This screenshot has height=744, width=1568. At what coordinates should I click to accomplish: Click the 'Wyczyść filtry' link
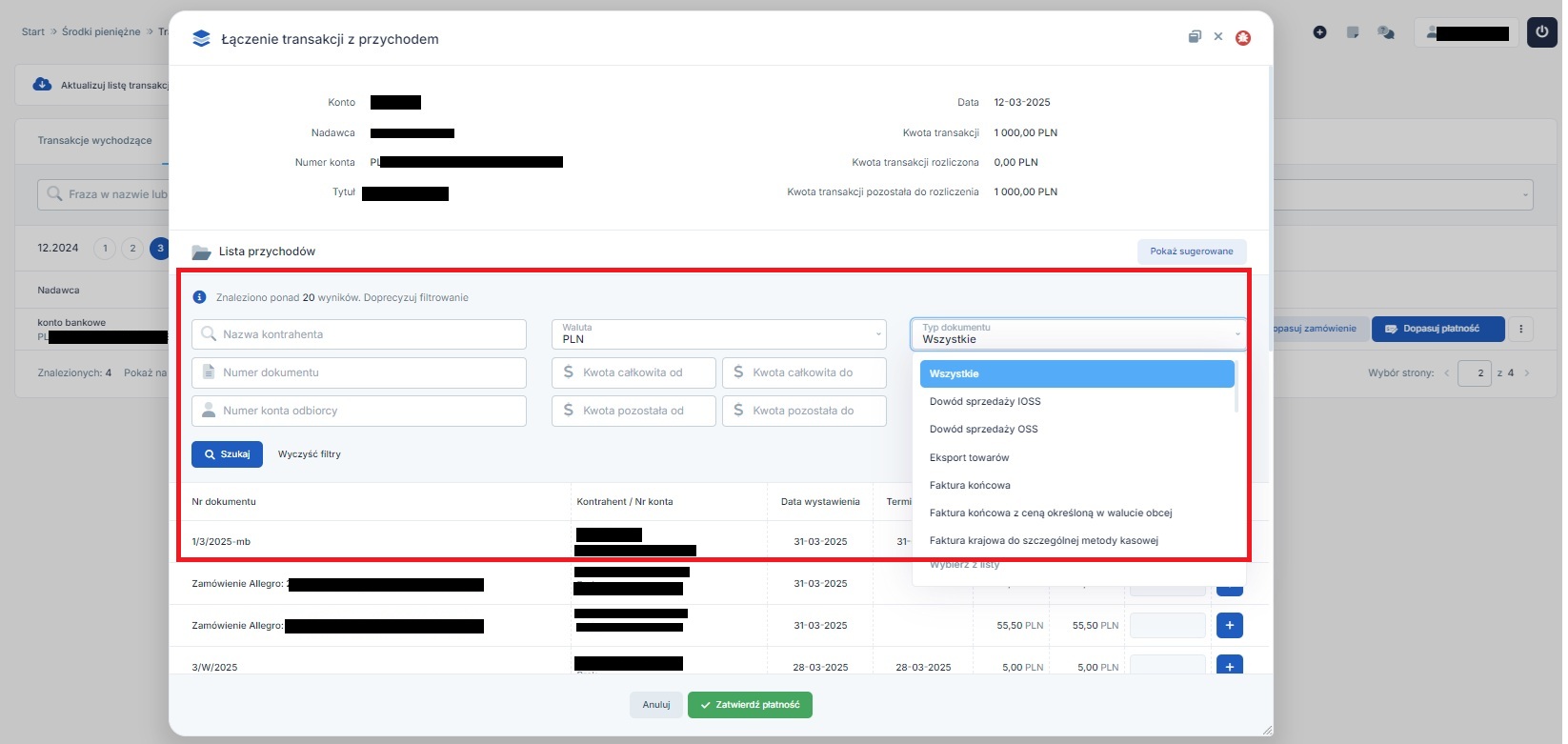tap(309, 454)
